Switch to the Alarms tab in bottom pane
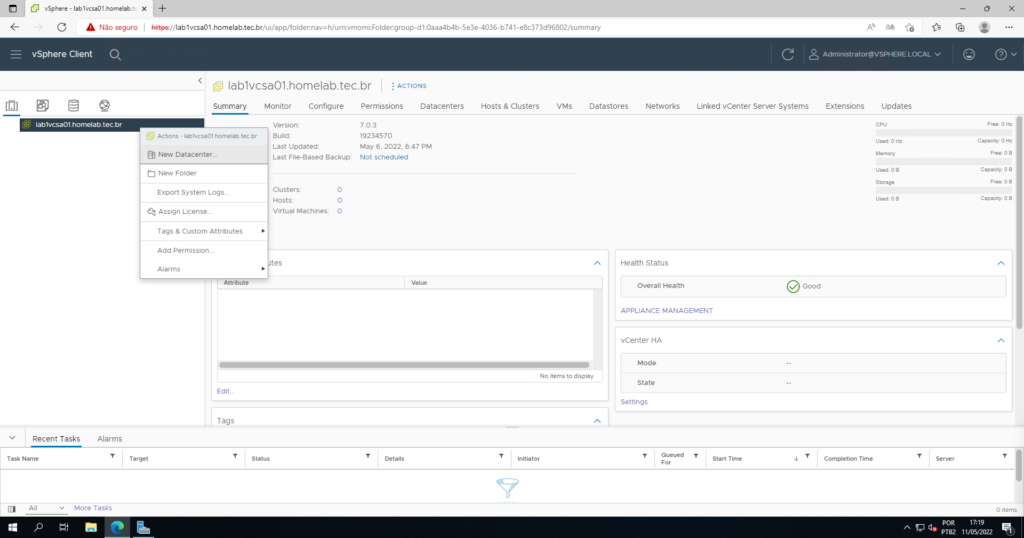 [x=110, y=439]
